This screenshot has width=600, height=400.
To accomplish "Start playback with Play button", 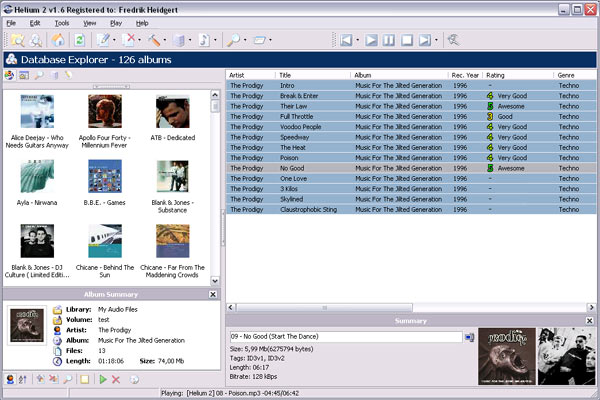I will point(371,40).
